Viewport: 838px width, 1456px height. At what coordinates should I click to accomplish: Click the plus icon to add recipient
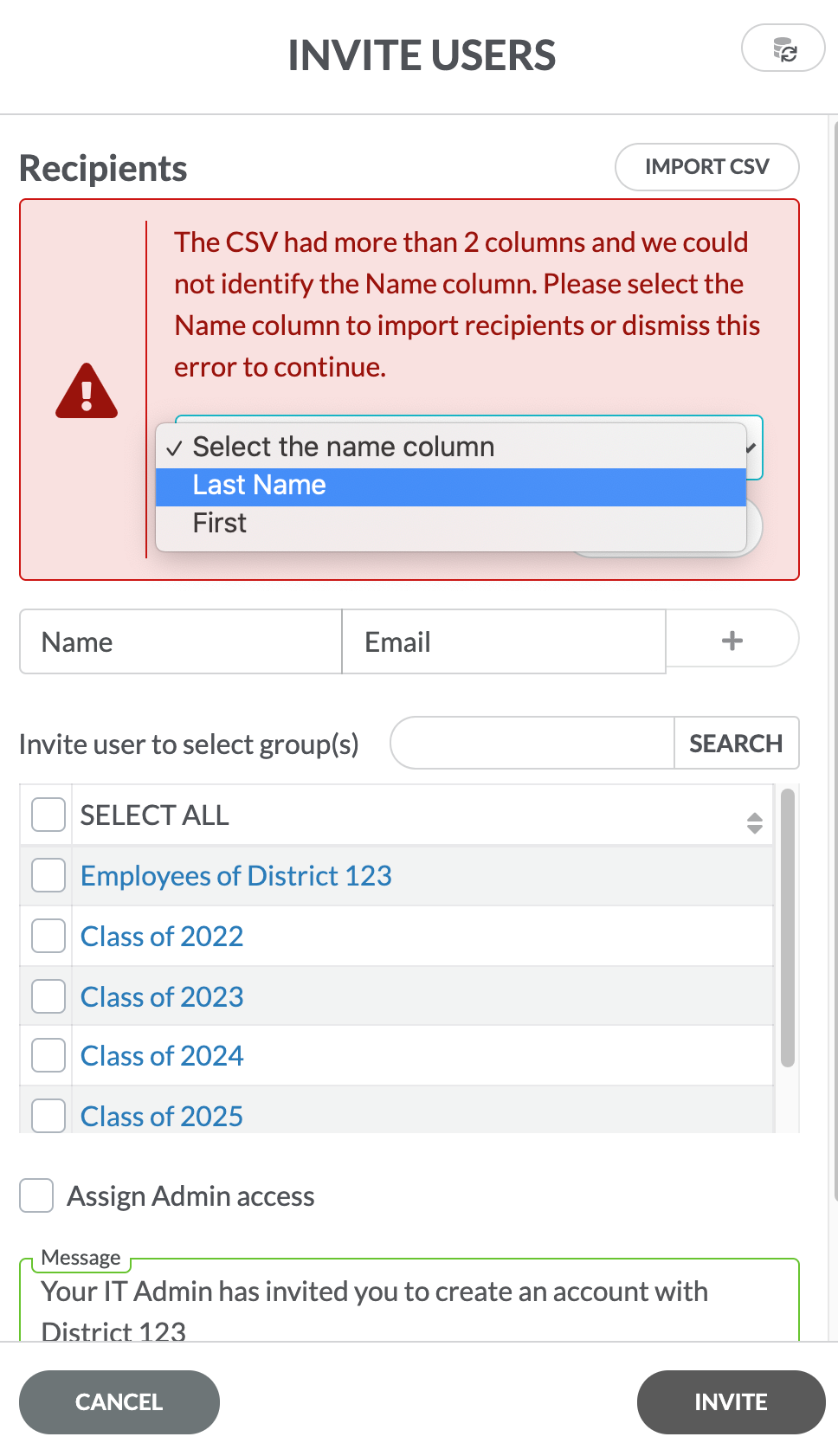coord(732,641)
